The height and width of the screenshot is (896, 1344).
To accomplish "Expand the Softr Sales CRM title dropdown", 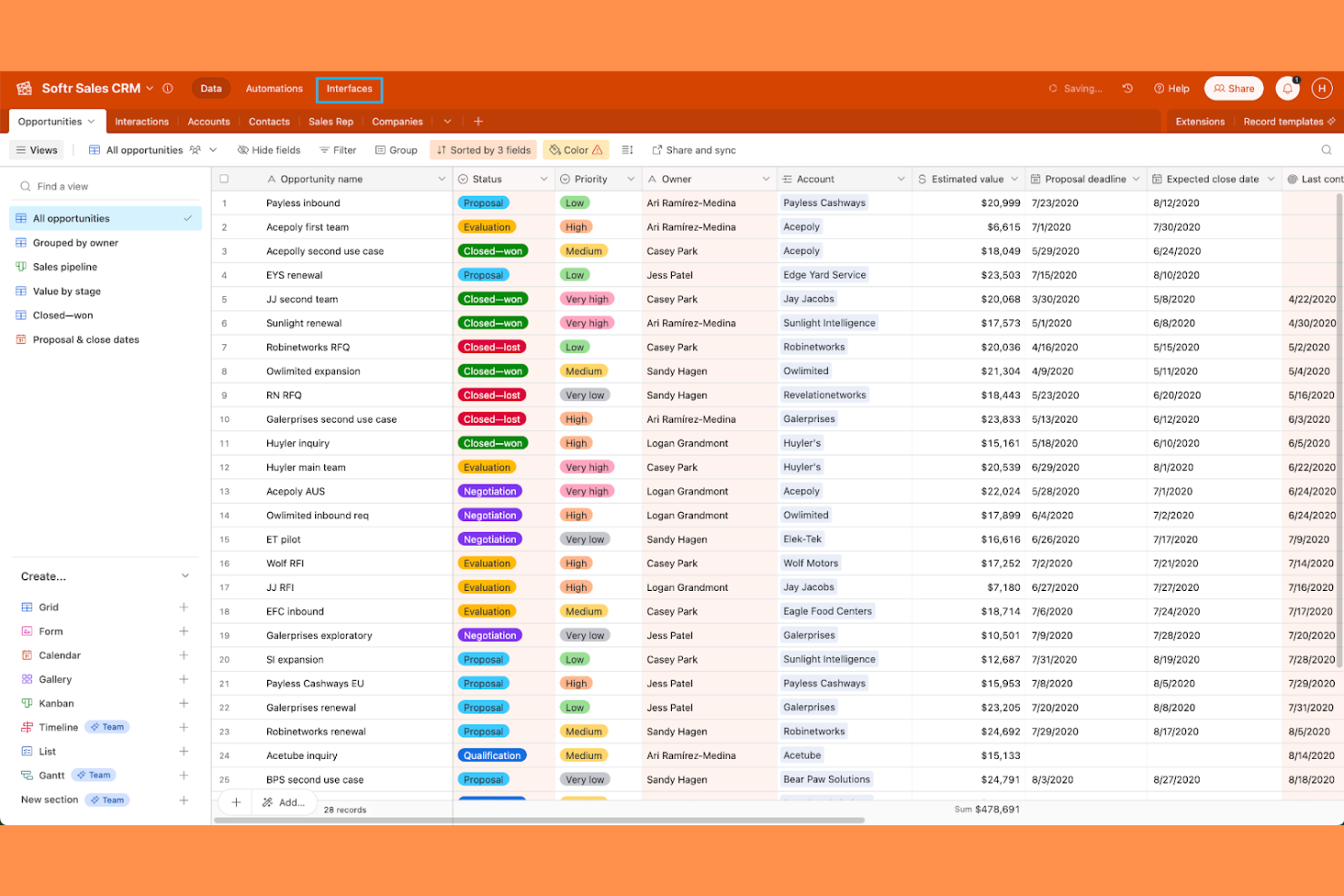I will coord(150,88).
